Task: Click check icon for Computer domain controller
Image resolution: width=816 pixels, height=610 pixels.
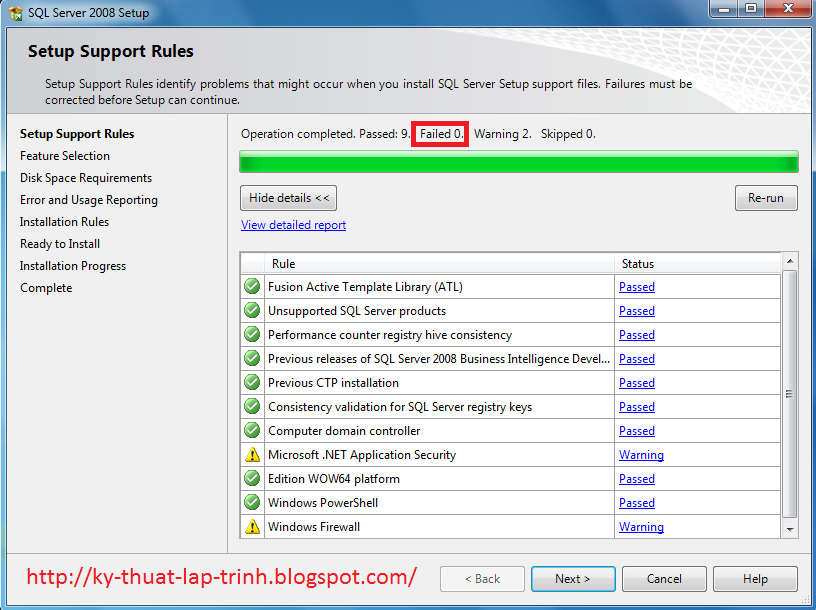Action: coord(252,430)
